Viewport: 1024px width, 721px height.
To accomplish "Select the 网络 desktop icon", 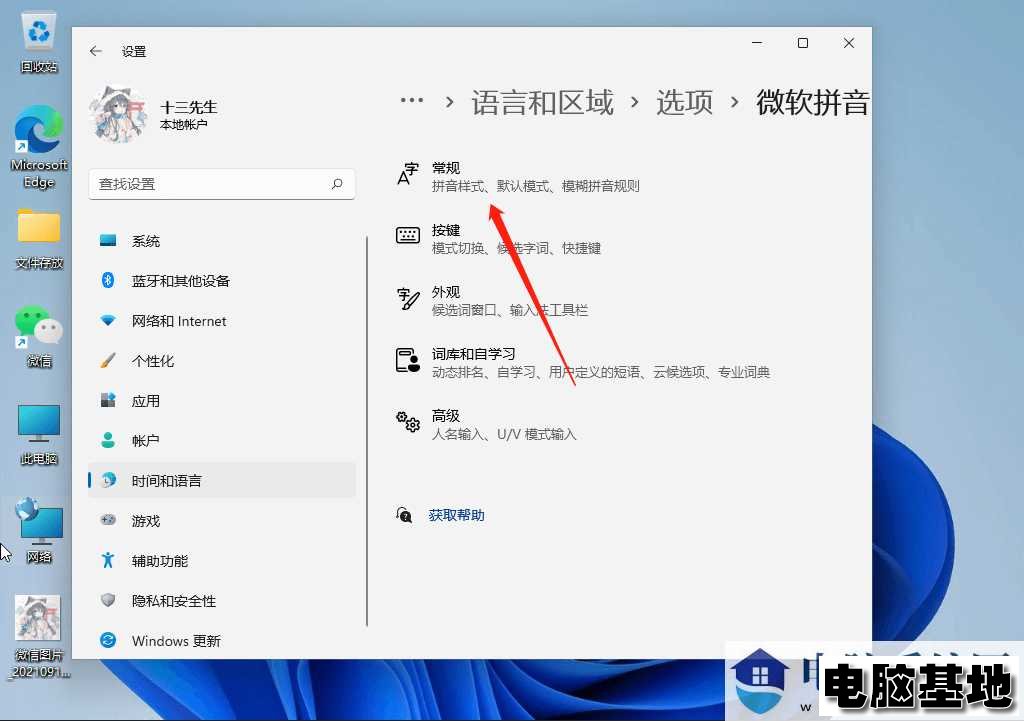I will (x=39, y=530).
